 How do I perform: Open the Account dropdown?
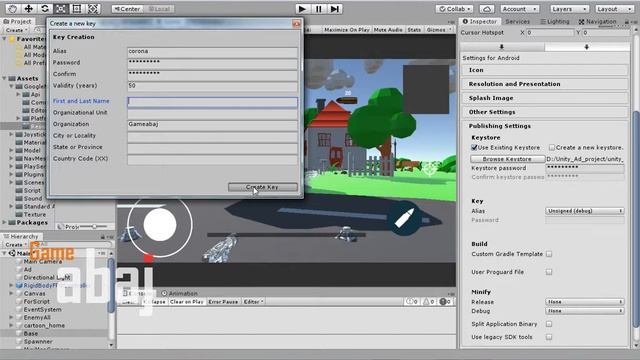[x=519, y=9]
